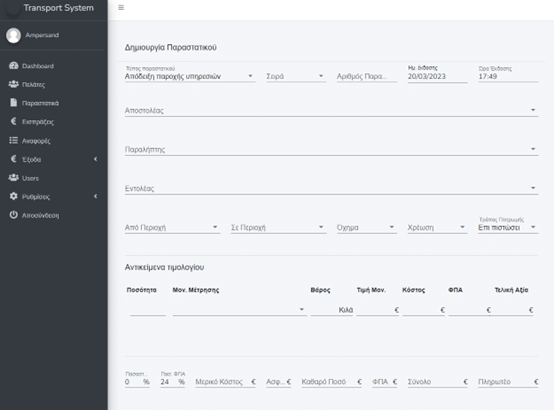The image size is (554, 410).
Task: Click the Αναφορές list icon
Action: coord(13,140)
